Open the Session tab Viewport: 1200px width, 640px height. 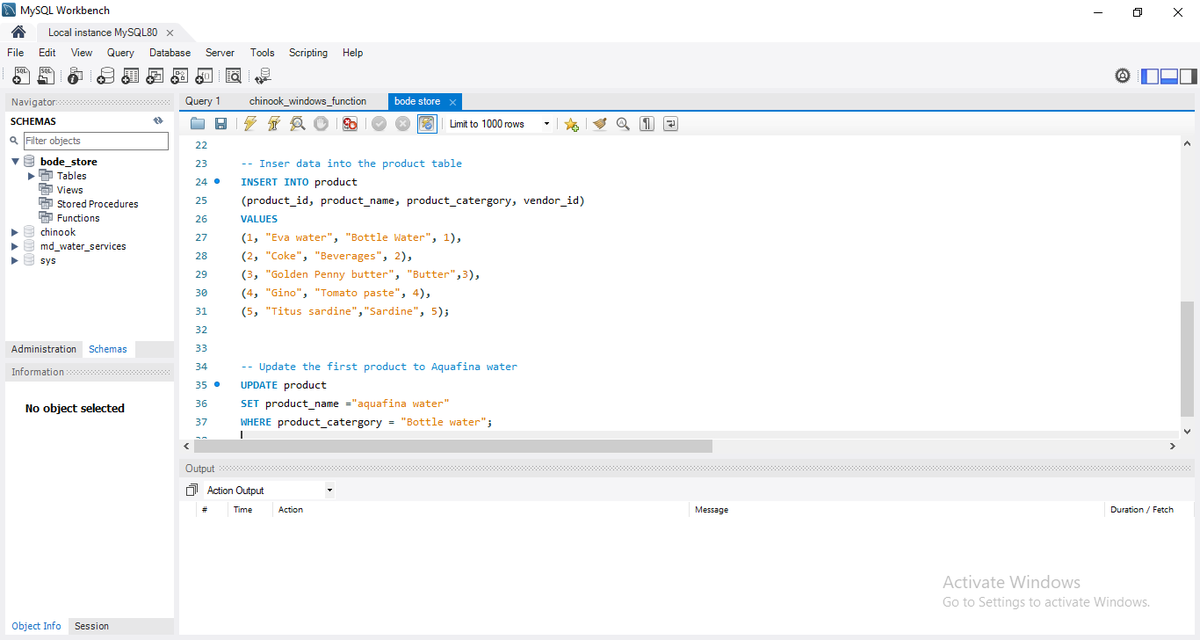91,626
